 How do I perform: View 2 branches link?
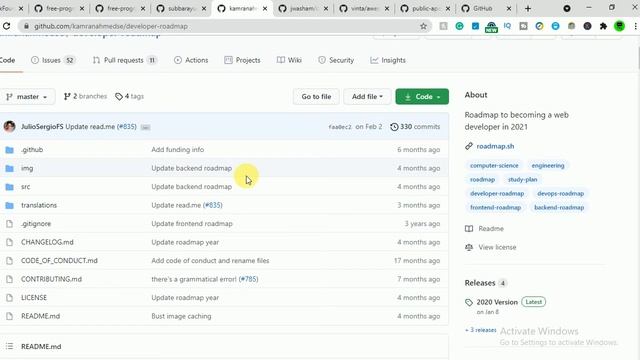tap(85, 96)
